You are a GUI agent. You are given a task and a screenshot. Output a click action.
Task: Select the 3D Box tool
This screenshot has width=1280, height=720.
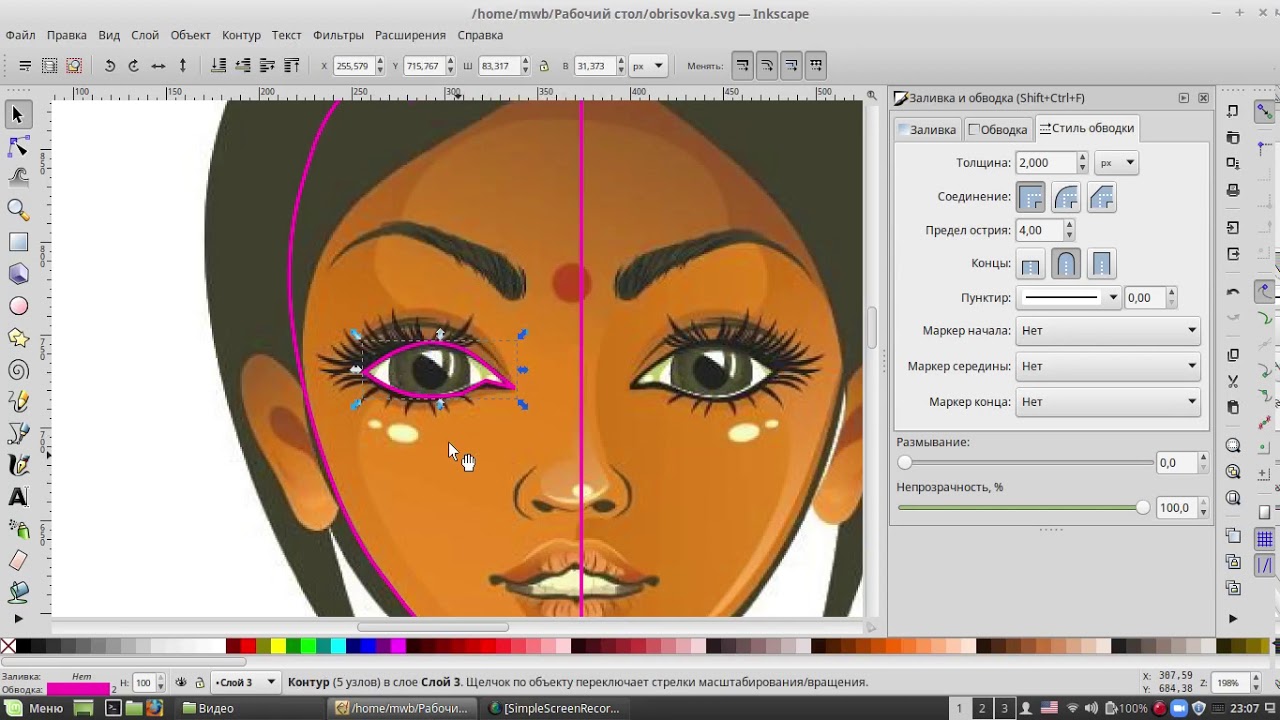pyautogui.click(x=17, y=274)
